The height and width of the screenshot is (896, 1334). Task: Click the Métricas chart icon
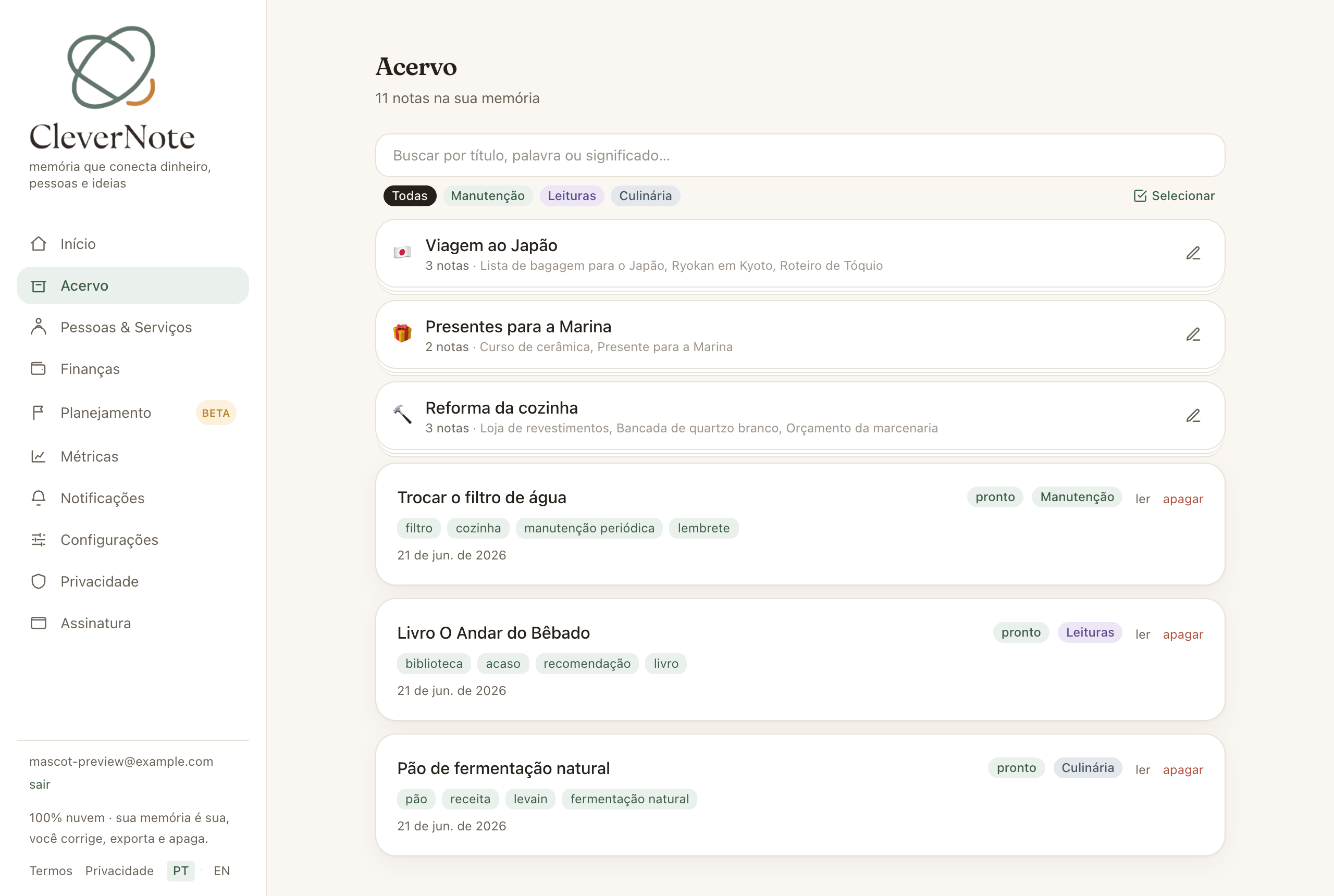(38, 456)
